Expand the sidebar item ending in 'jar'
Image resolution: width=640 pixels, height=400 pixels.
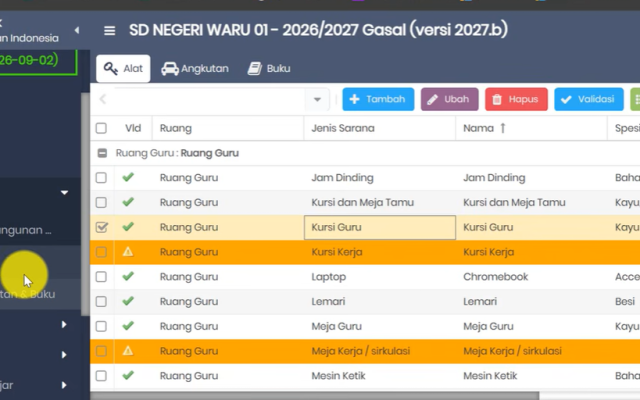click(40, 385)
